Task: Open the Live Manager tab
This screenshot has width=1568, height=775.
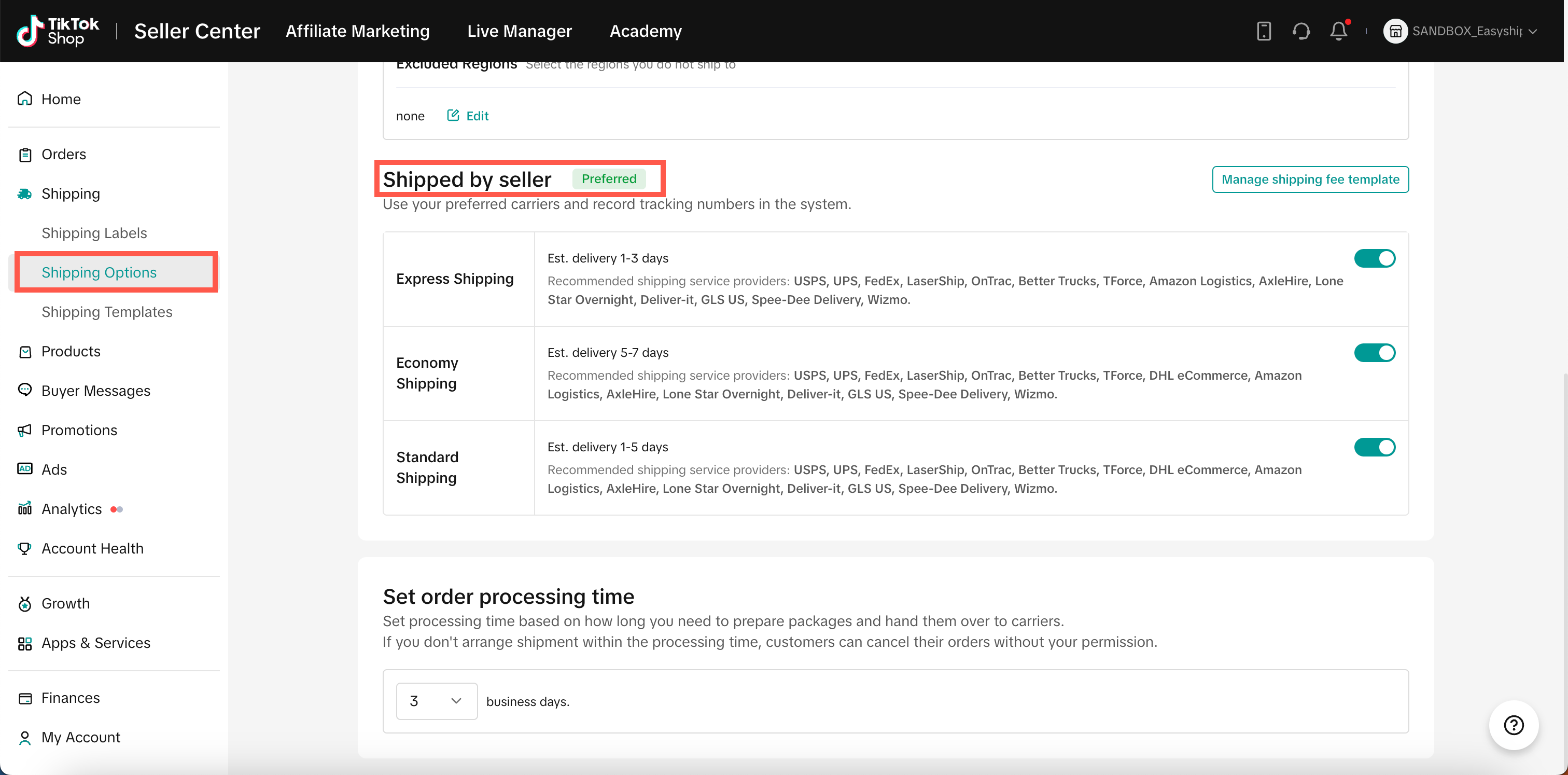Action: click(519, 31)
